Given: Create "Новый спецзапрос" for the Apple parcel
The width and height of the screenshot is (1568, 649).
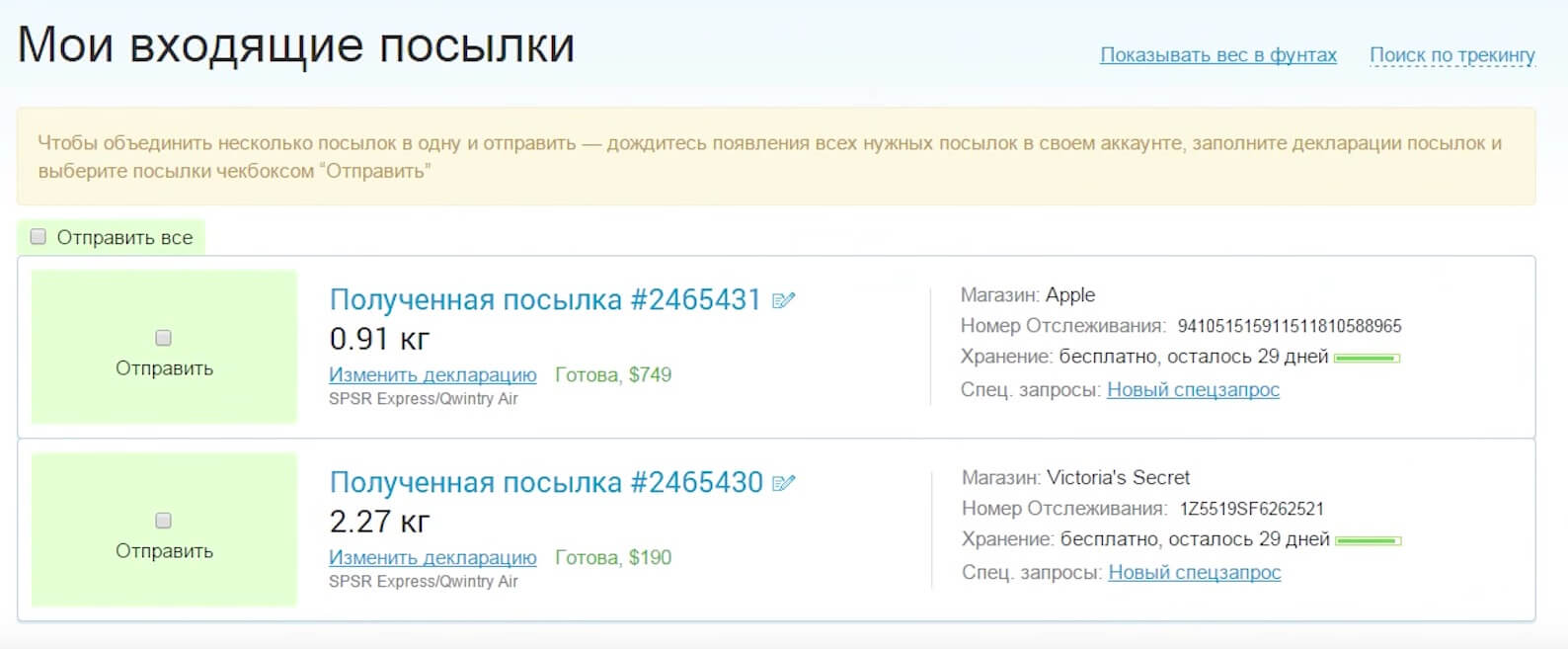Looking at the screenshot, I should click(x=1192, y=390).
